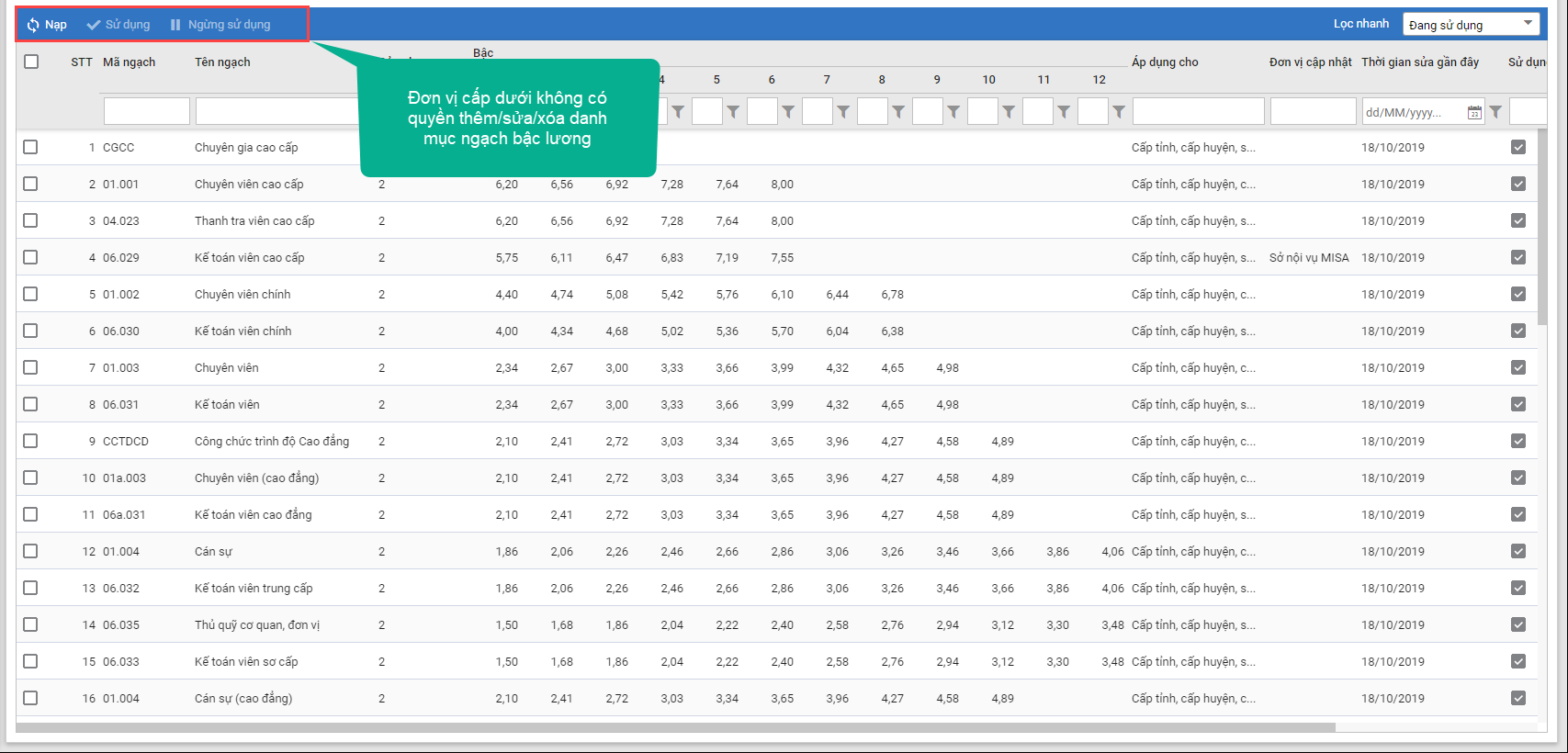
Task: Click the Mã ngạch filter input
Action: 147,111
